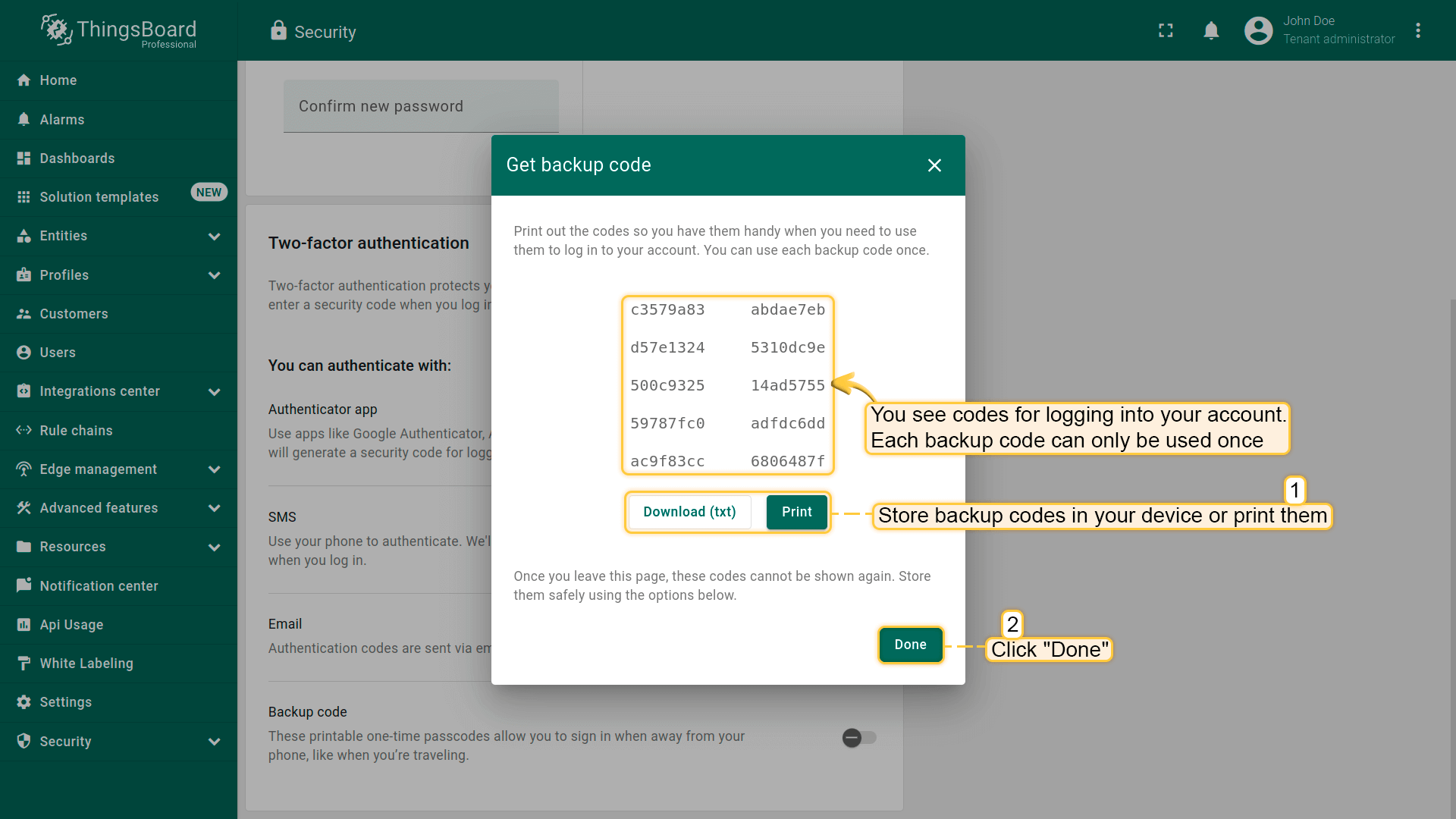Open notifications bell icon
This screenshot has height=819, width=1456.
click(1211, 30)
